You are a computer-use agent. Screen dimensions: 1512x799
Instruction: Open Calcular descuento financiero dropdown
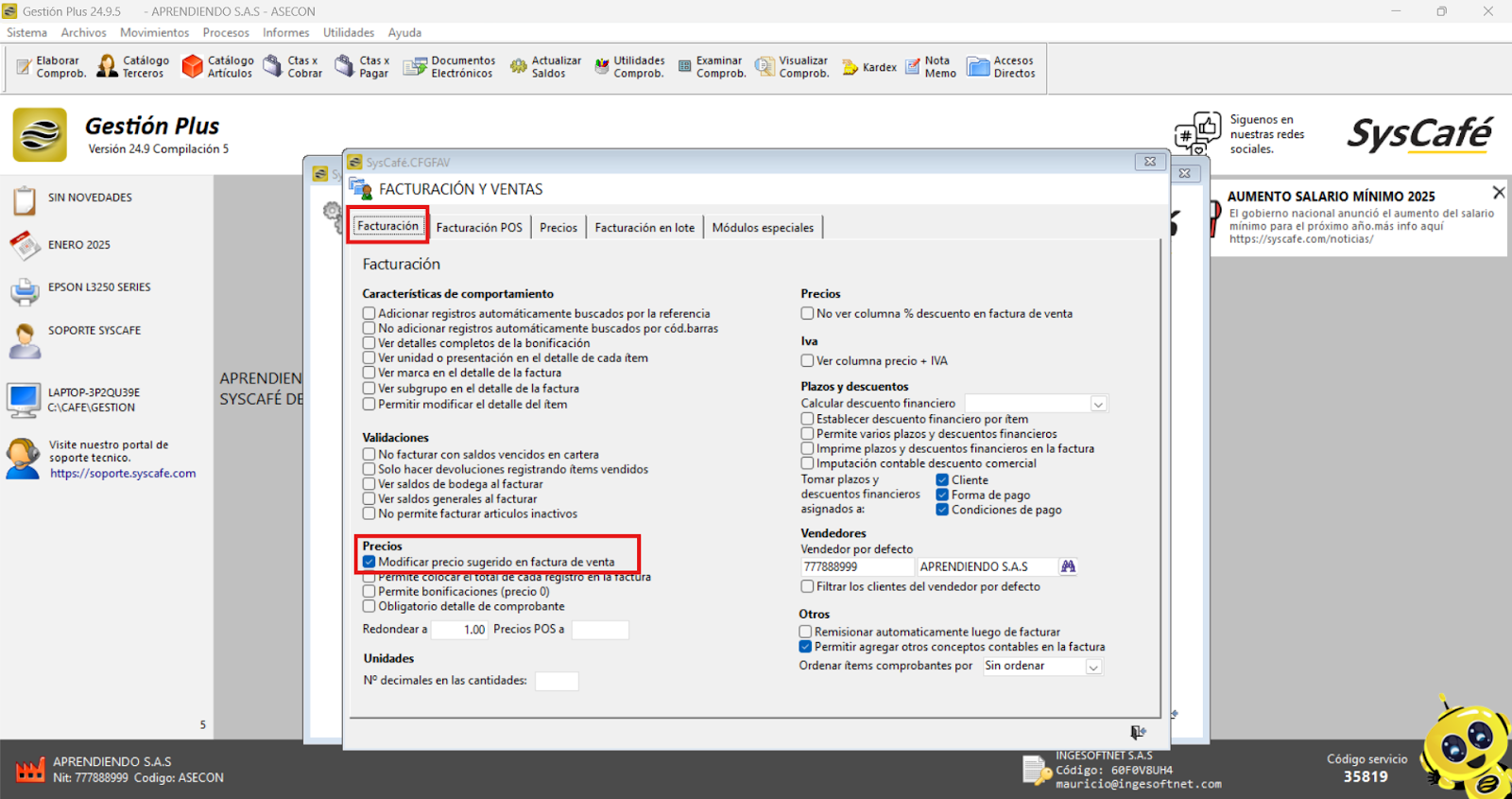1098,404
